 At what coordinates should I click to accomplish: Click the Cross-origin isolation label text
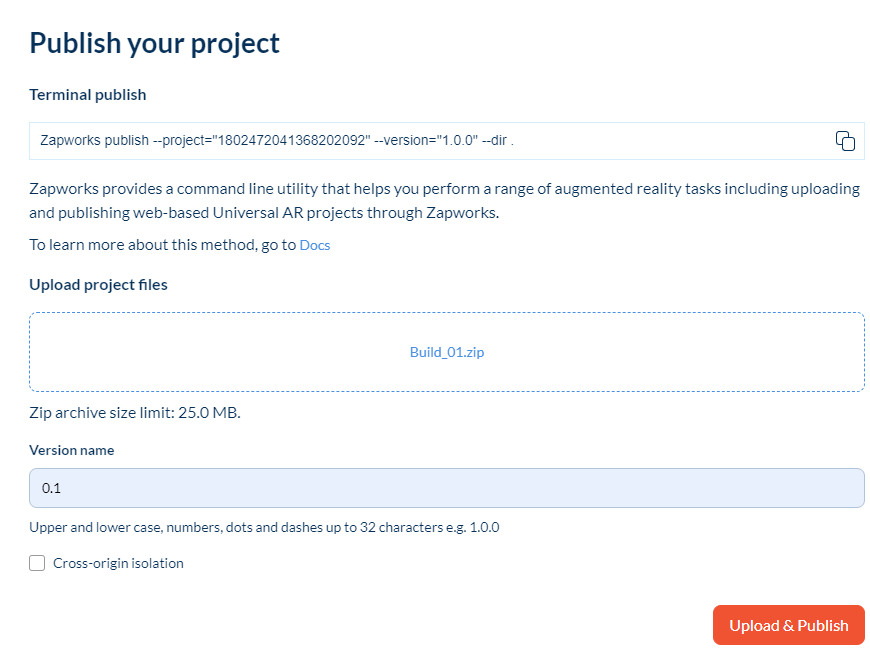tap(118, 563)
